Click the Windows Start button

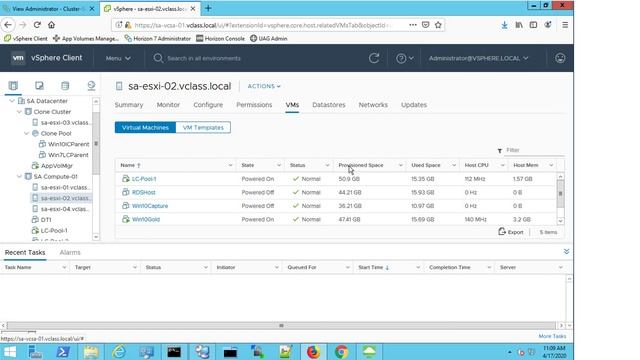click(x=9, y=352)
